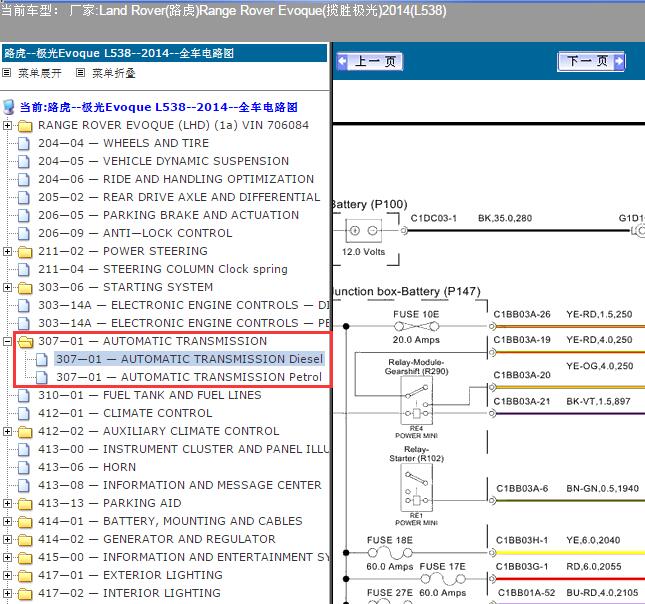Image resolution: width=645 pixels, height=604 pixels.
Task: Click wire label C1BB03A-26 in diagram
Action: point(522,314)
